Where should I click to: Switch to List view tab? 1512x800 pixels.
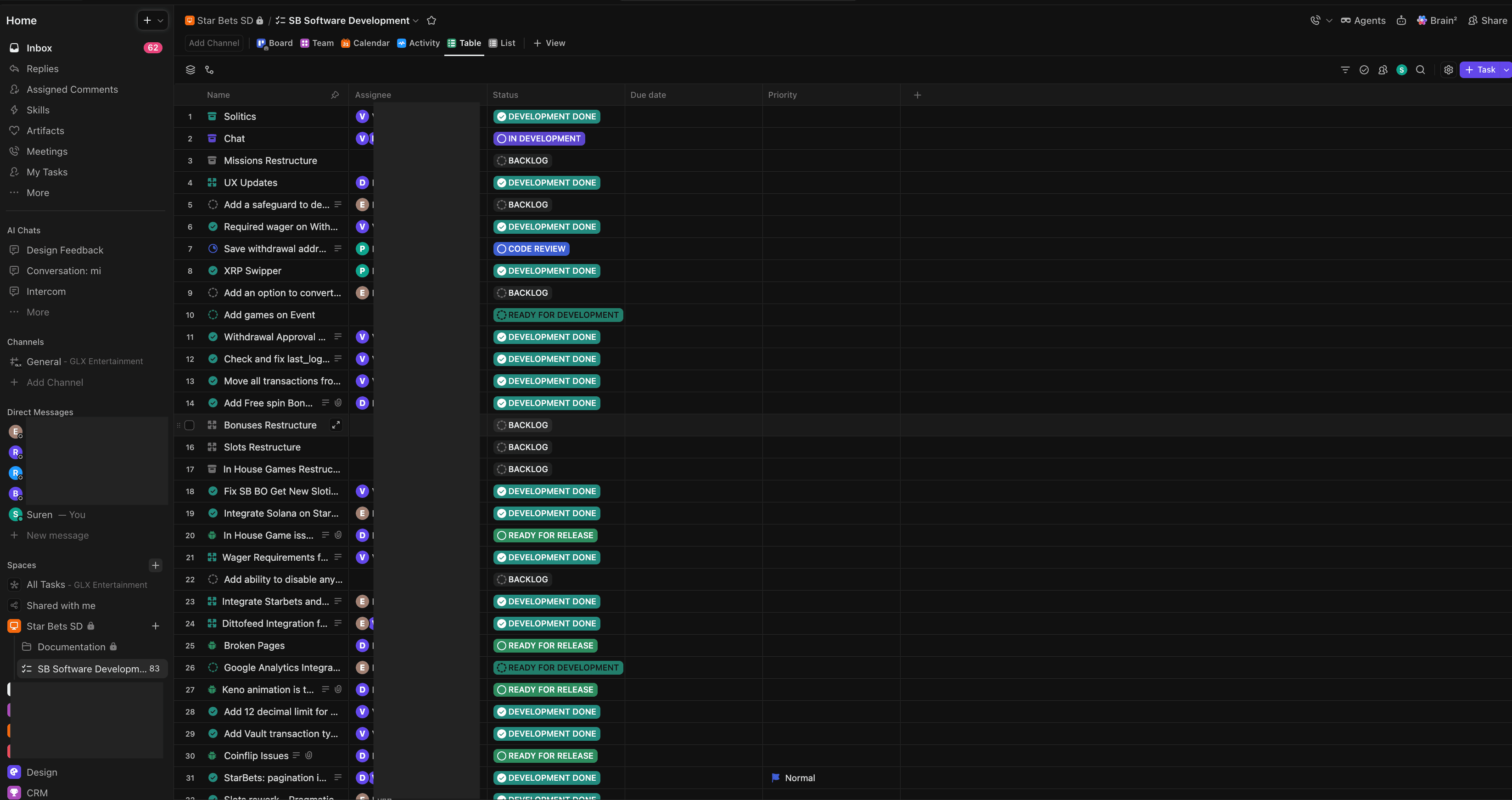point(503,43)
